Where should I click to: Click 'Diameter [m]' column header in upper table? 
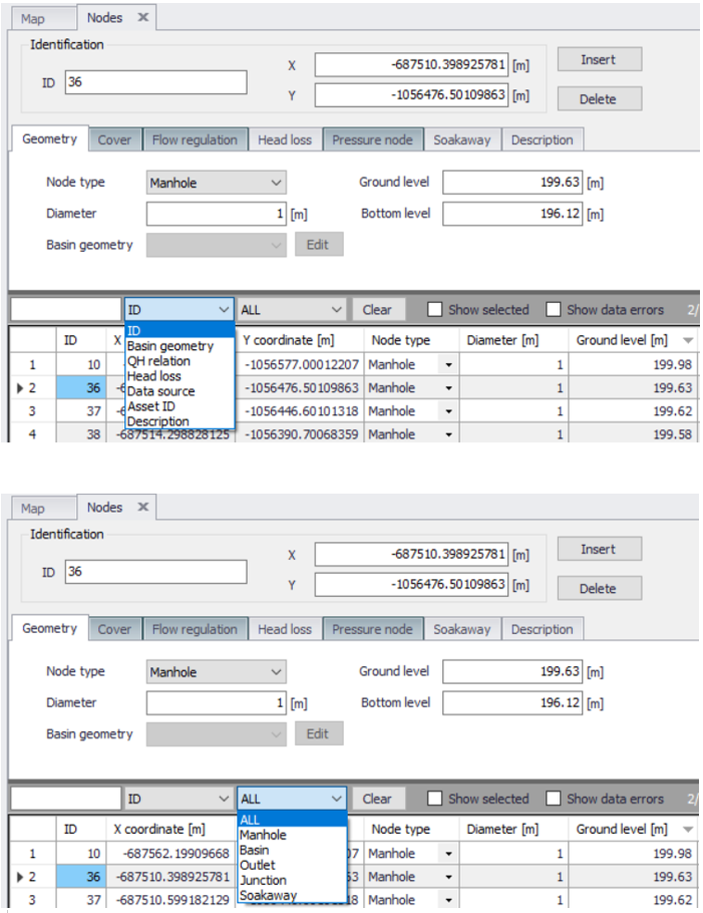514,340
